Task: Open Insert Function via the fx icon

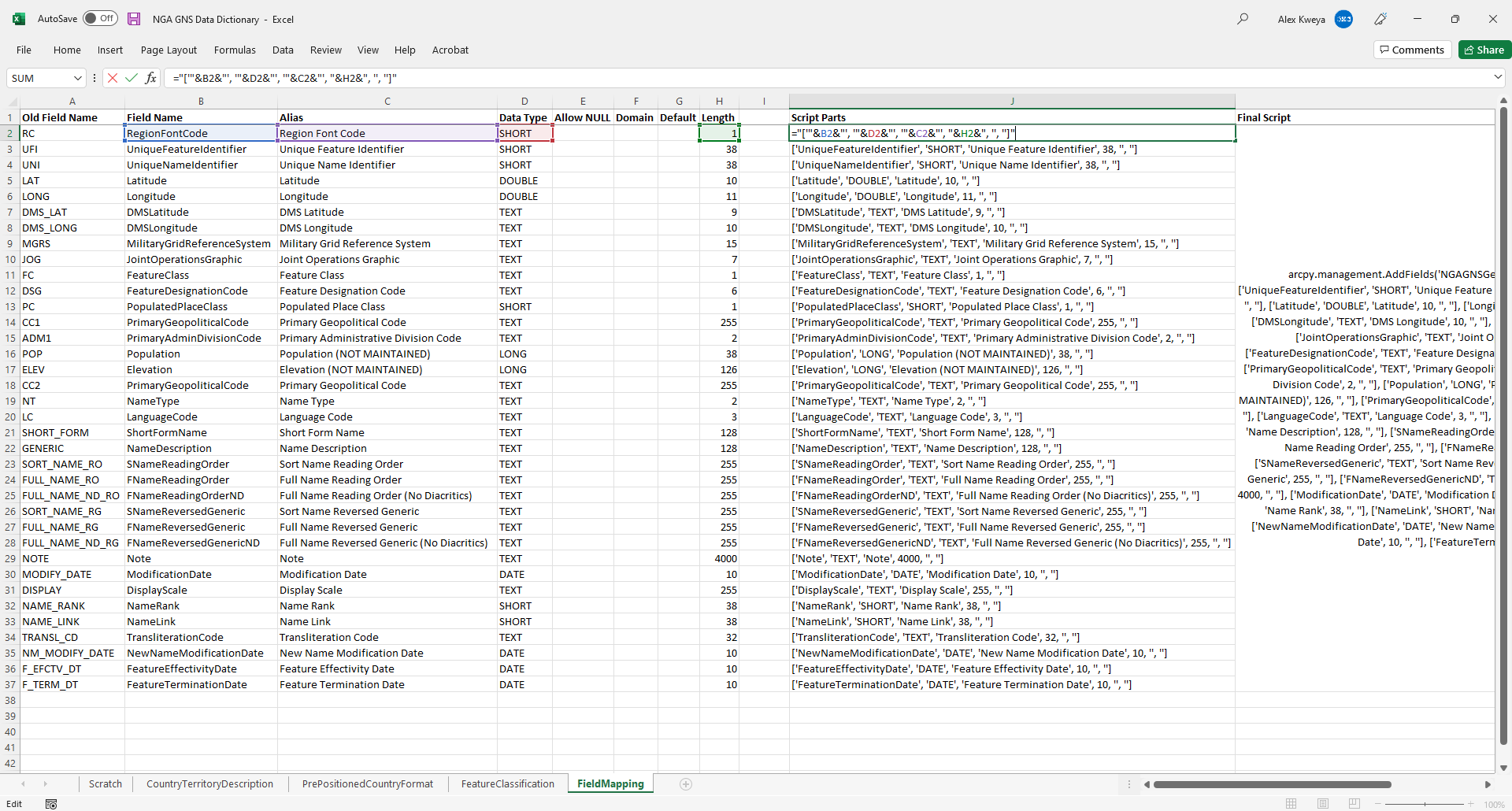Action: coord(150,78)
